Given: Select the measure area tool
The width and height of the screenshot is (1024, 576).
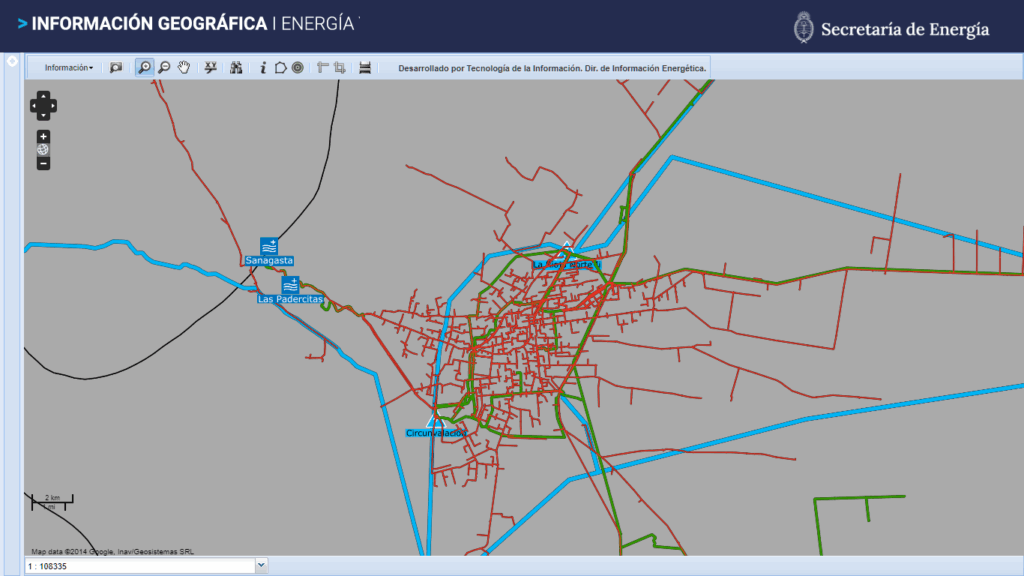Looking at the screenshot, I should point(340,68).
